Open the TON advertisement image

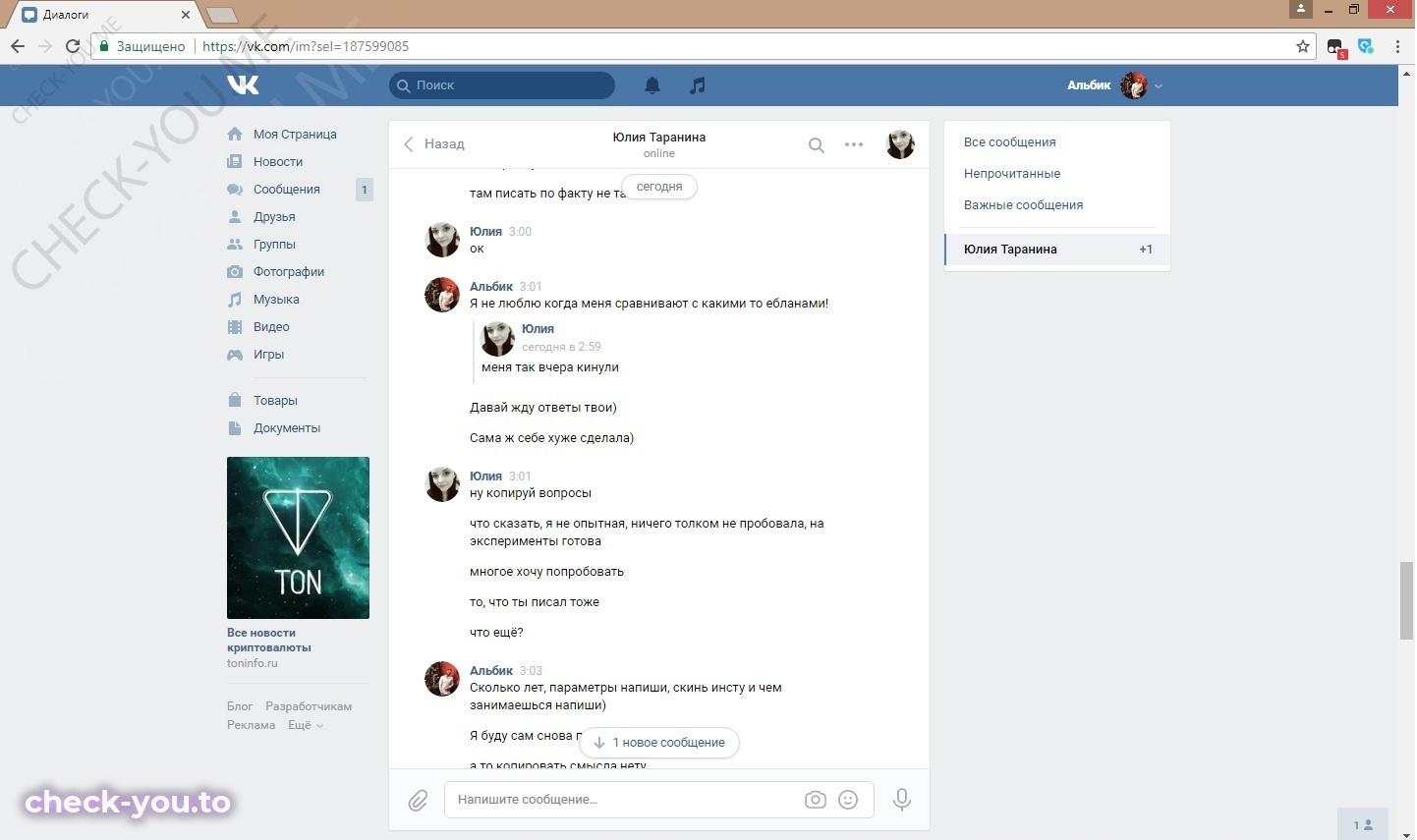tap(298, 537)
